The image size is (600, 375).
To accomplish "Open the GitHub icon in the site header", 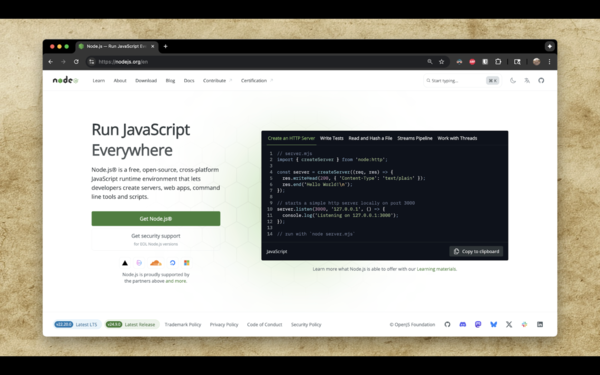I will point(541,80).
